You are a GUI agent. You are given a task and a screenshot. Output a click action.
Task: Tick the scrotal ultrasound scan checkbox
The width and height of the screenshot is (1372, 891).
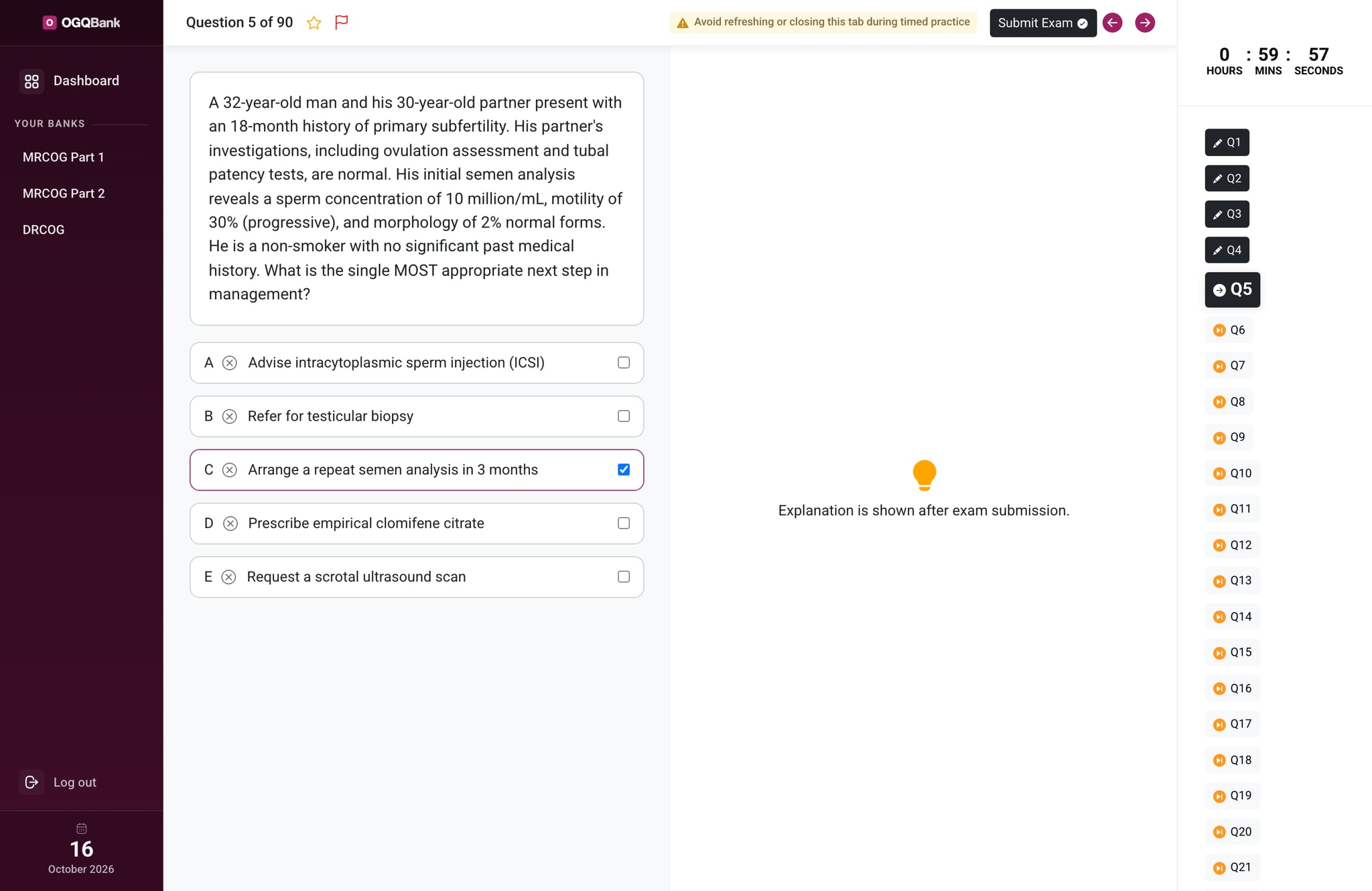624,577
